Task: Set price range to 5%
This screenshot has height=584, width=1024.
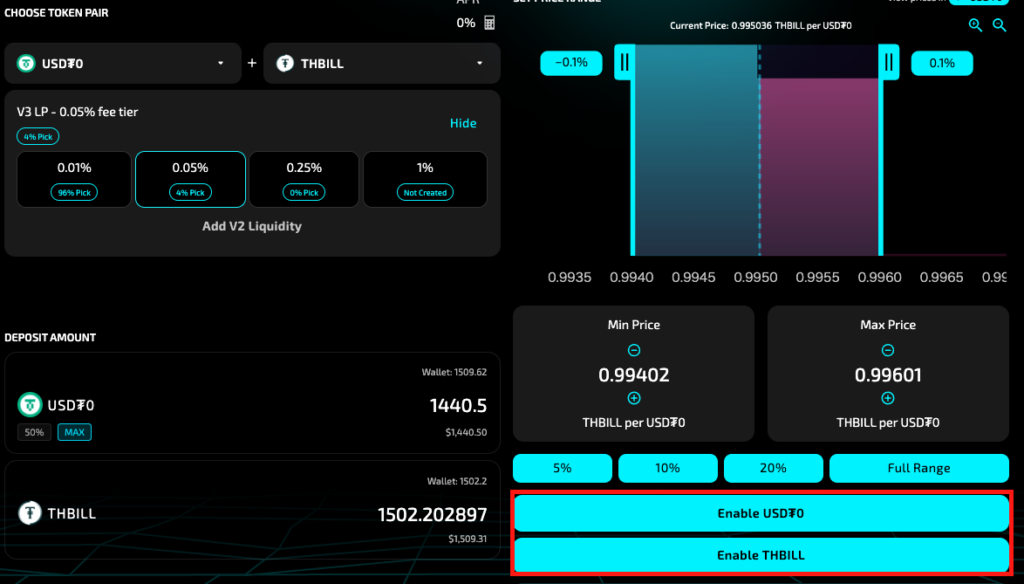Action: click(562, 468)
